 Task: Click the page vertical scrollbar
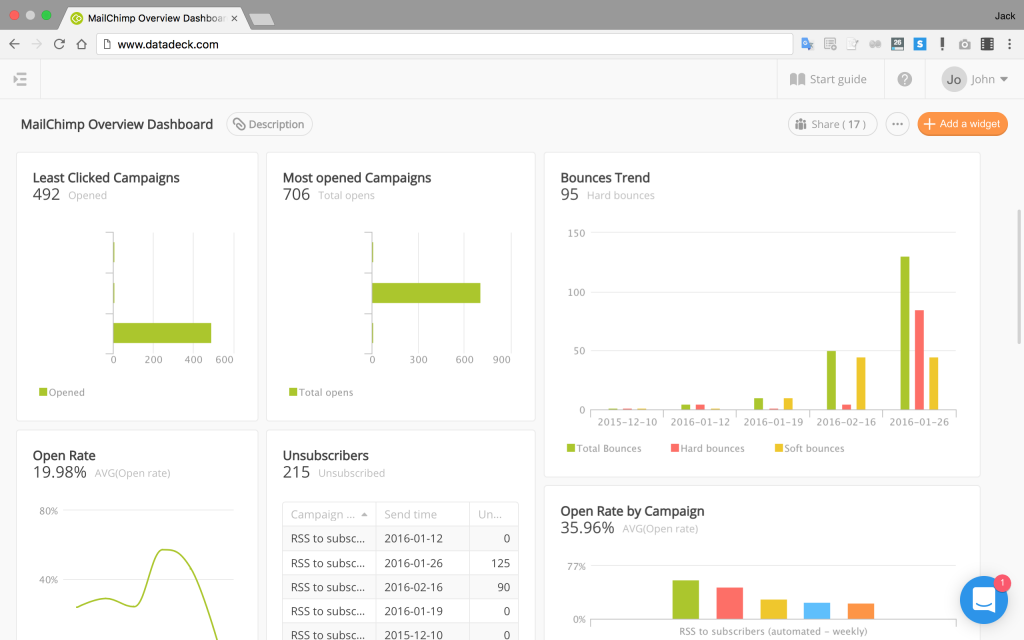1019,277
